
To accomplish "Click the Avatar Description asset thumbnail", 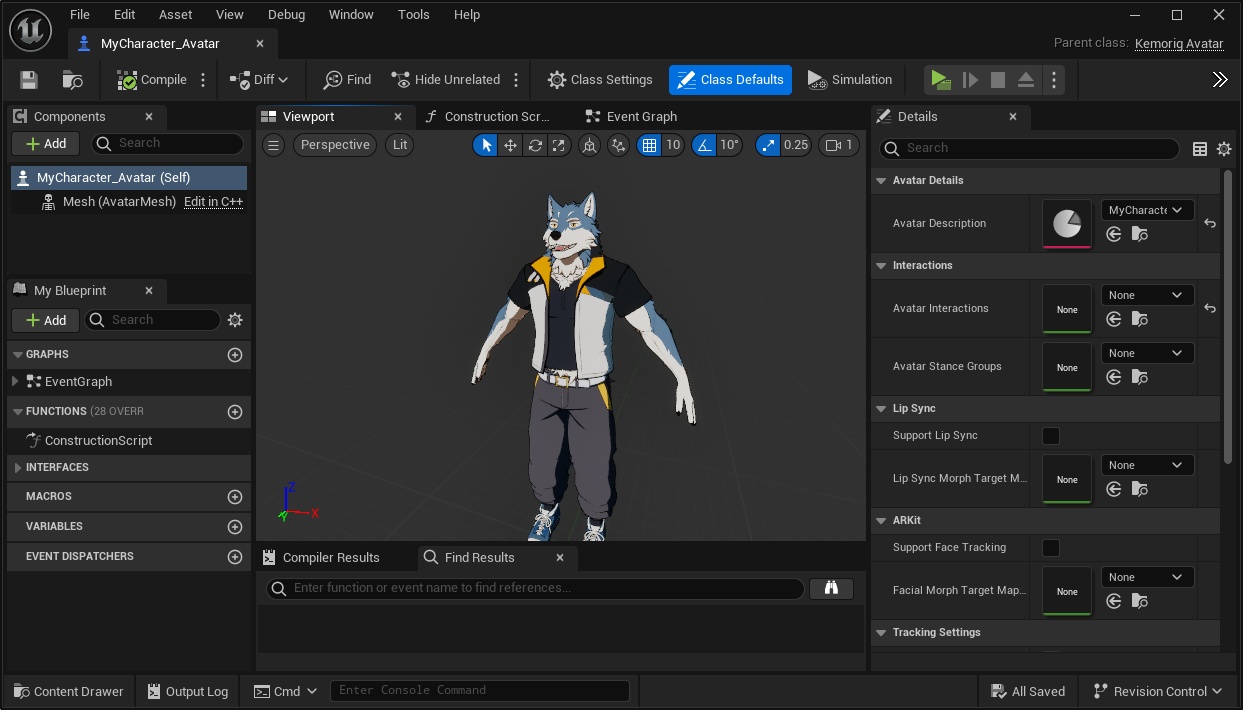I will click(x=1067, y=223).
